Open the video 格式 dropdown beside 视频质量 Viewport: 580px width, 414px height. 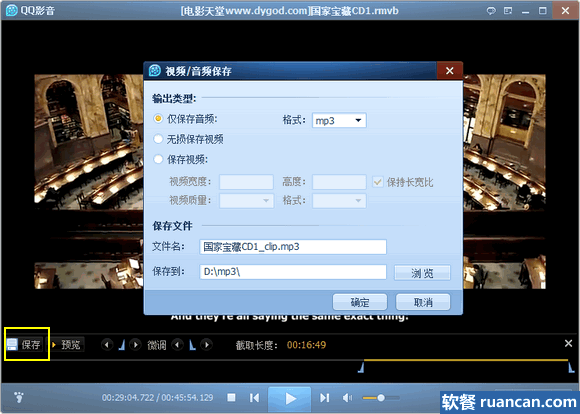coord(339,201)
